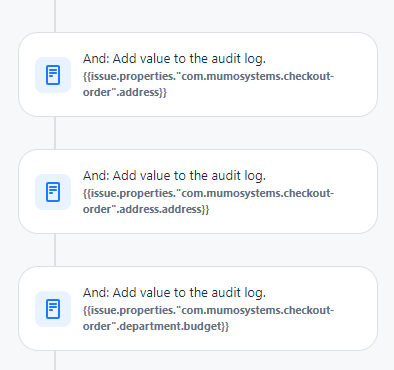Click the log icon of the department.budget step
Screen dimensions: 394x370
pos(53,309)
